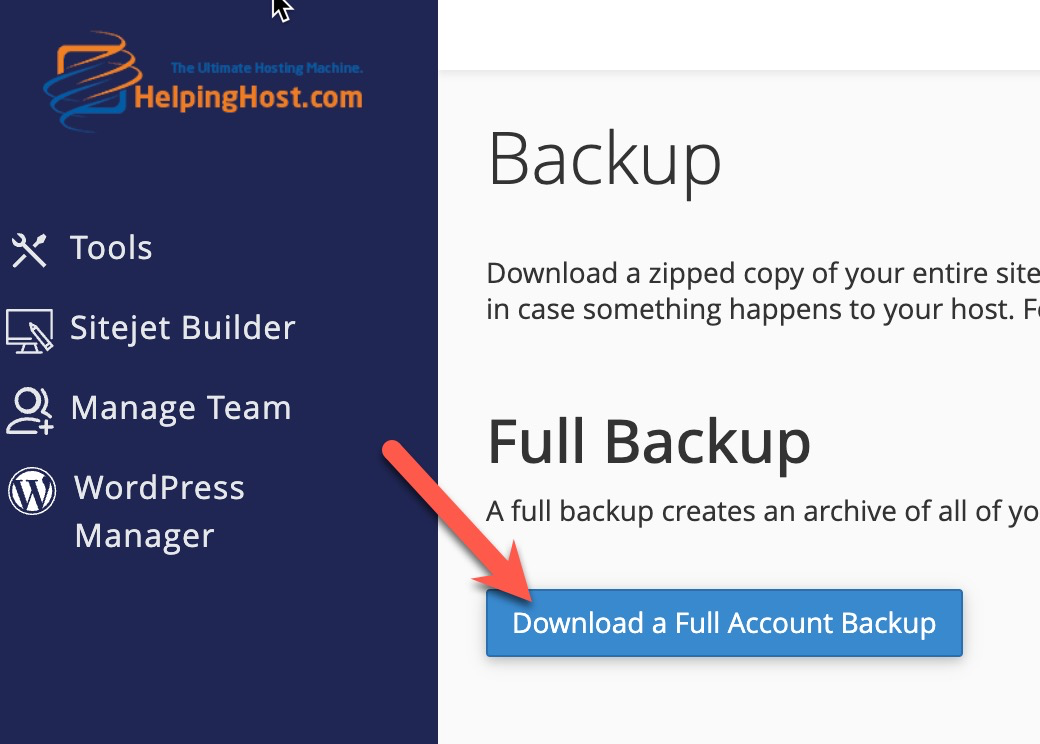Click the Full Backup section heading
Image resolution: width=1040 pixels, height=744 pixels.
(649, 443)
